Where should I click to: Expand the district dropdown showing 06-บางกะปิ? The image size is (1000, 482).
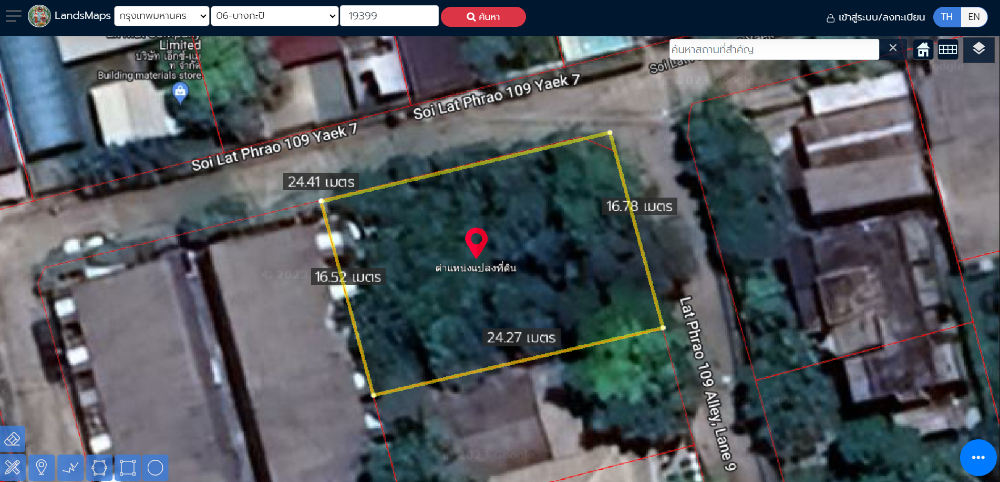point(275,16)
